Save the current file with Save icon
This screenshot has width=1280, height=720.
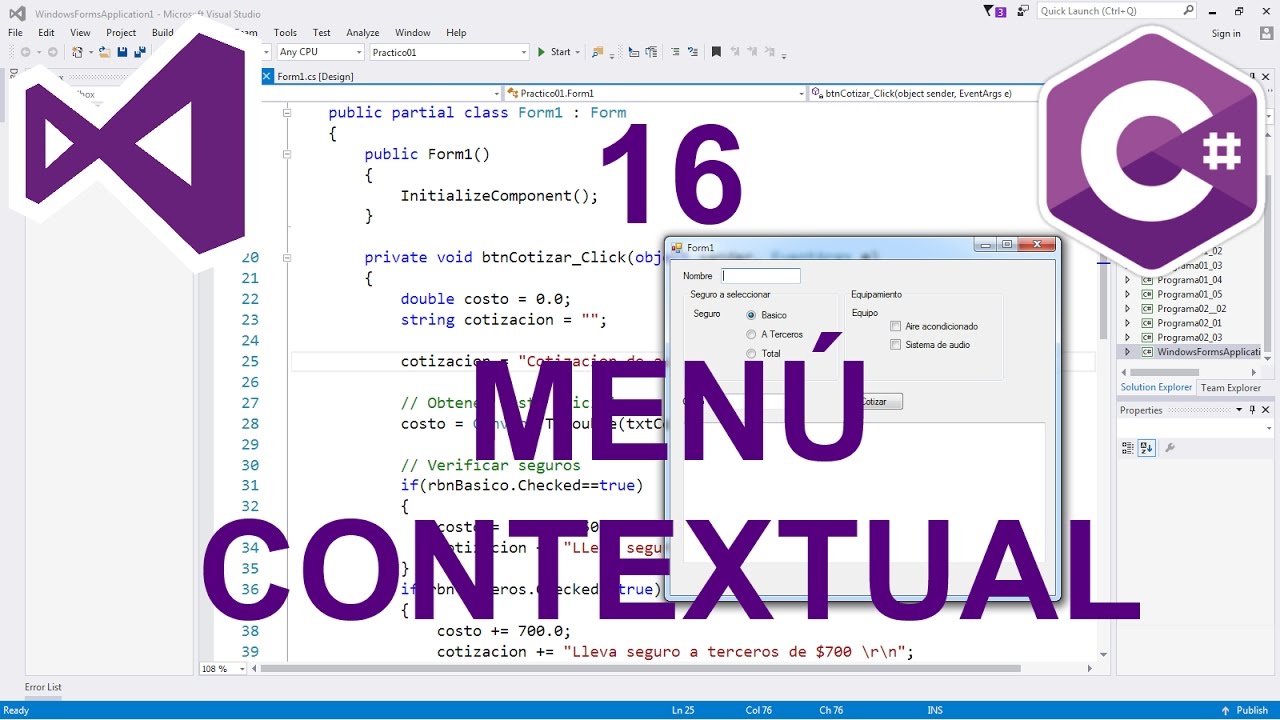[122, 52]
